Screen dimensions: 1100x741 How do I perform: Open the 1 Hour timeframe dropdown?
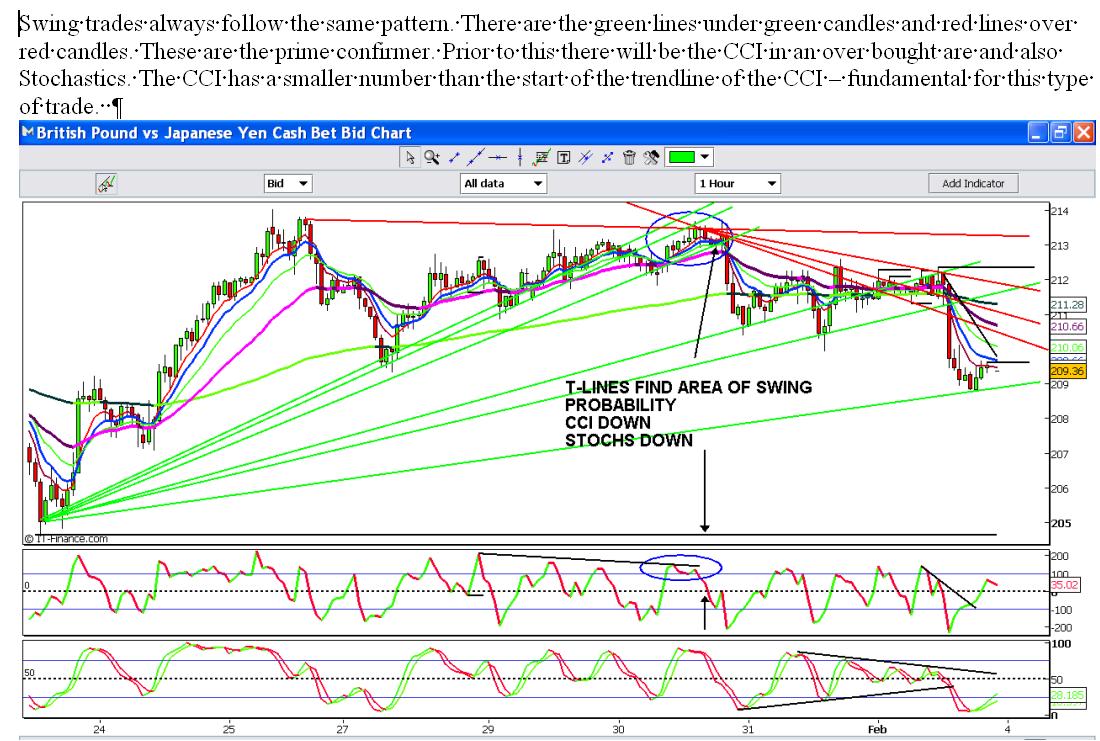coord(737,184)
